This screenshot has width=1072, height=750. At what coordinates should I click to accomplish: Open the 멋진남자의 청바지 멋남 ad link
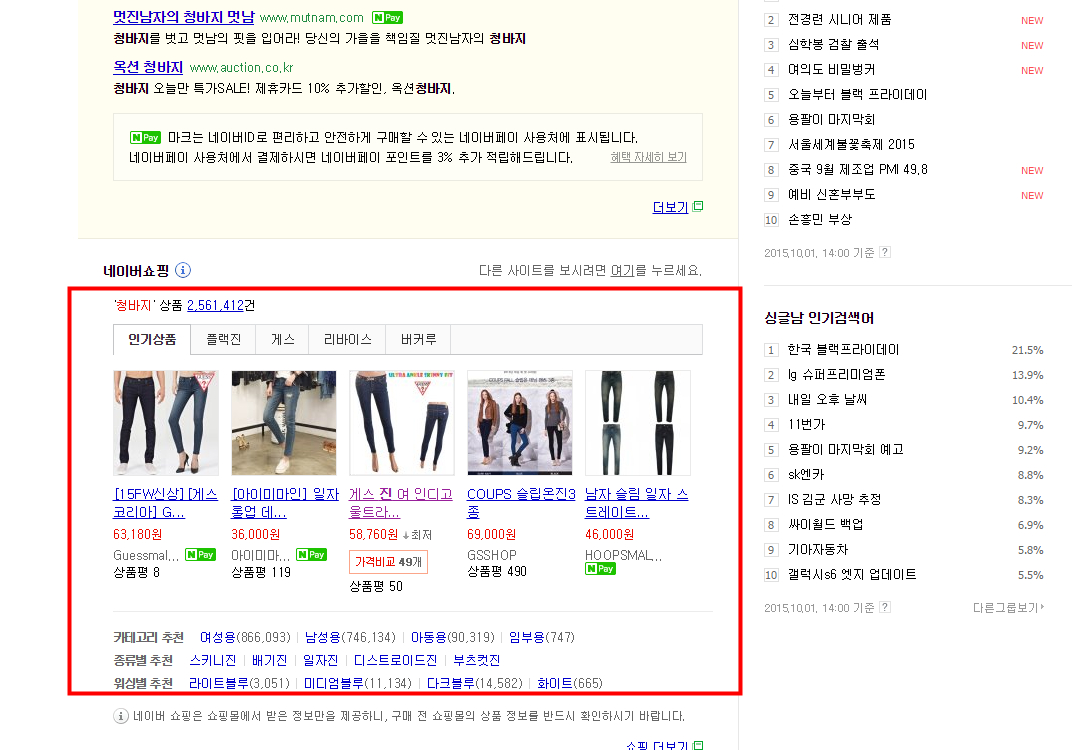pos(184,17)
